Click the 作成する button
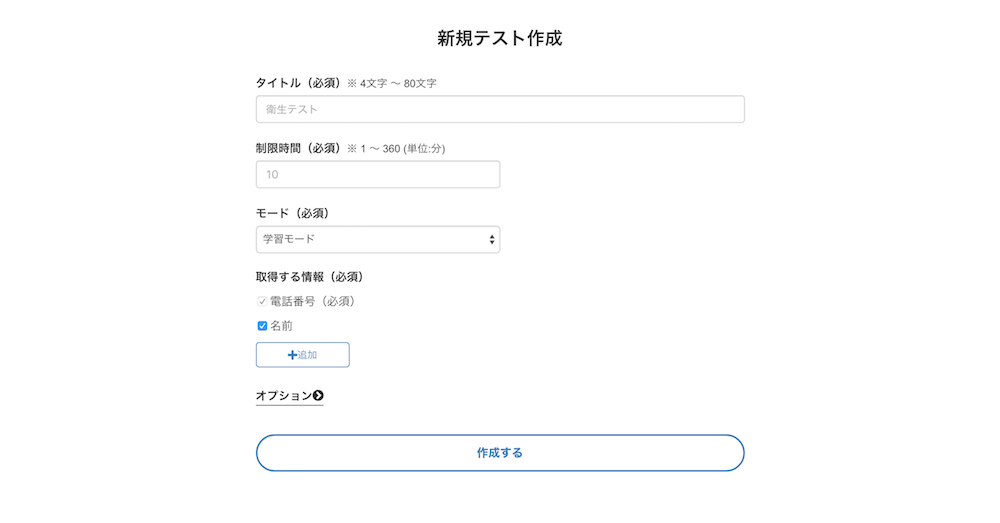 pyautogui.click(x=500, y=453)
